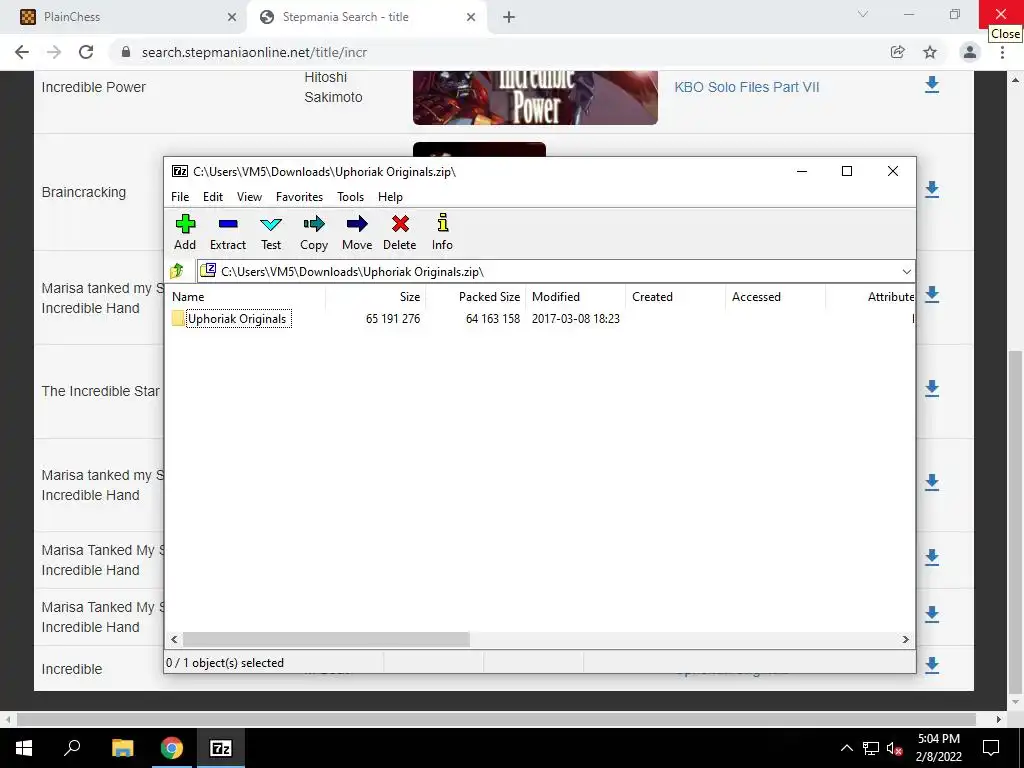Image resolution: width=1024 pixels, height=768 pixels.
Task: Reload the Stepmania search page
Action: (x=86, y=52)
